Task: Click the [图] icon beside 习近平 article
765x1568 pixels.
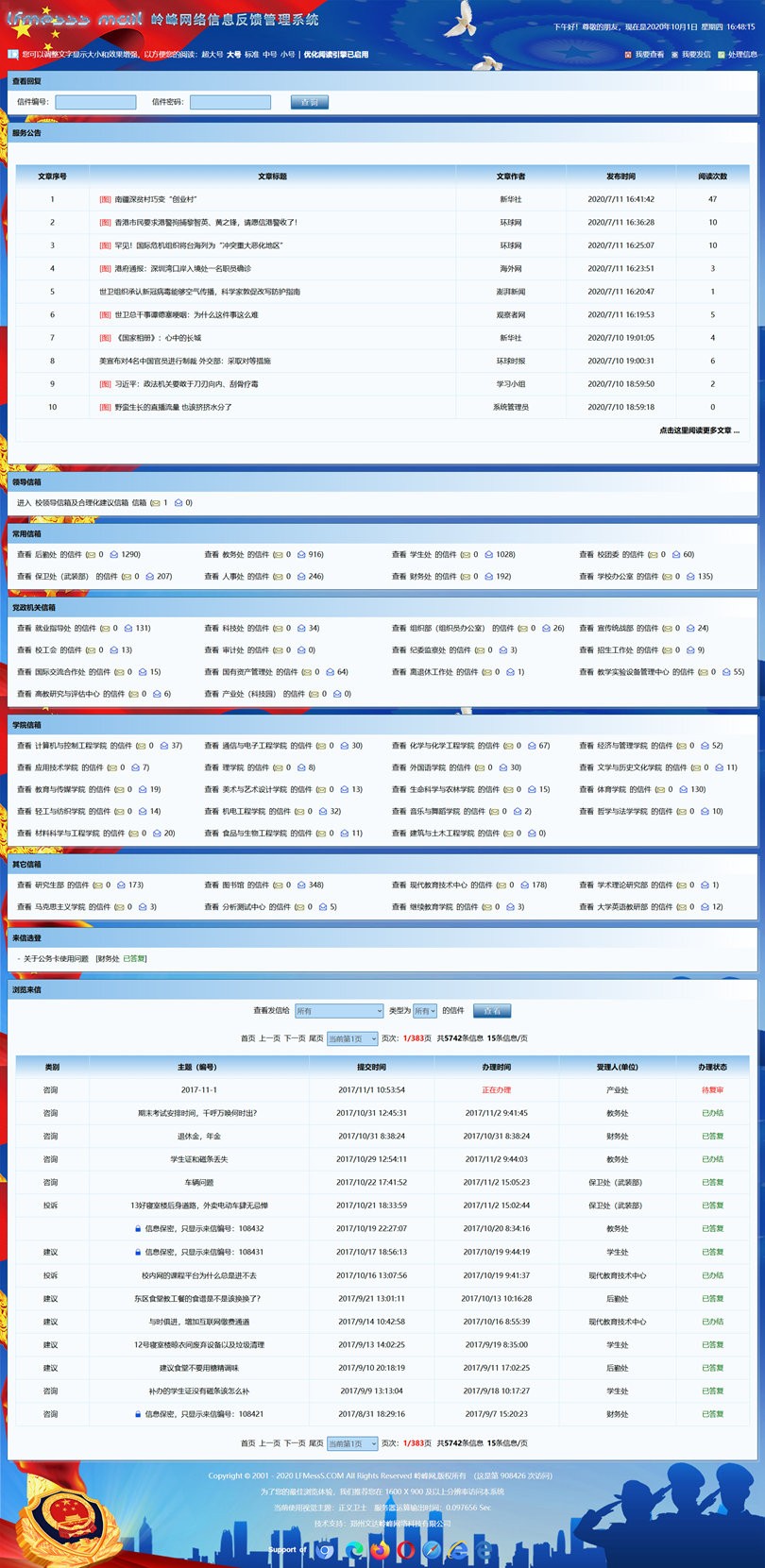Action: [105, 384]
